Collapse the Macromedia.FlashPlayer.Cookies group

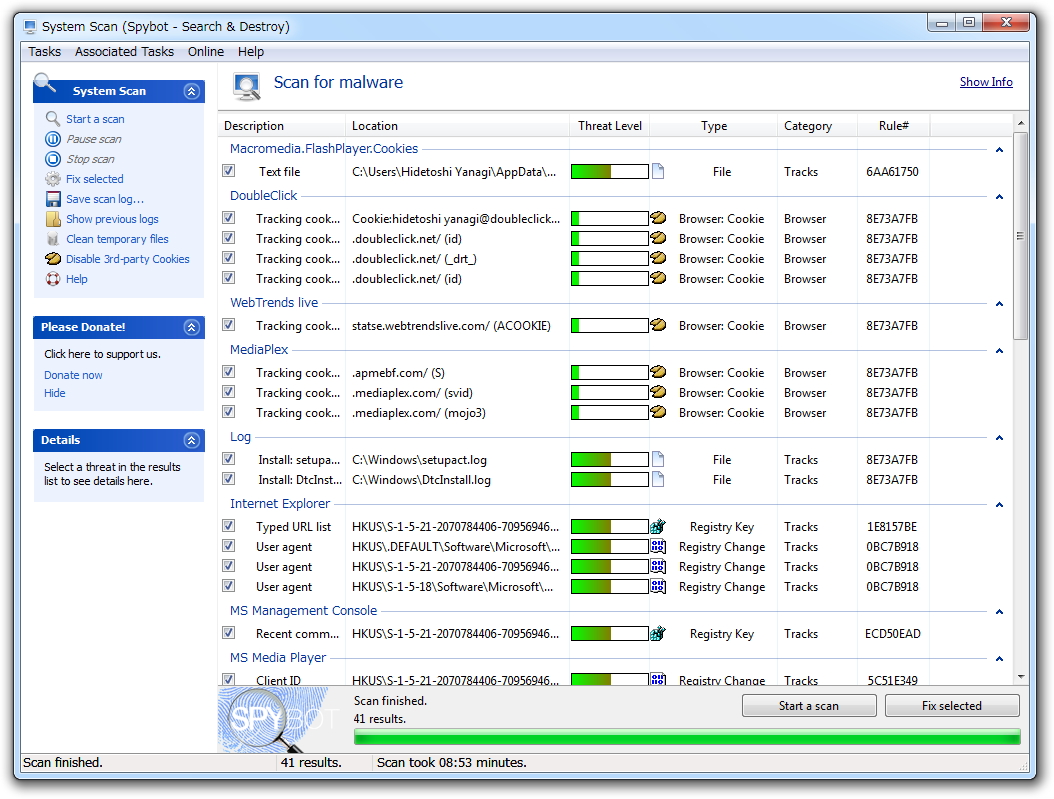(1000, 150)
